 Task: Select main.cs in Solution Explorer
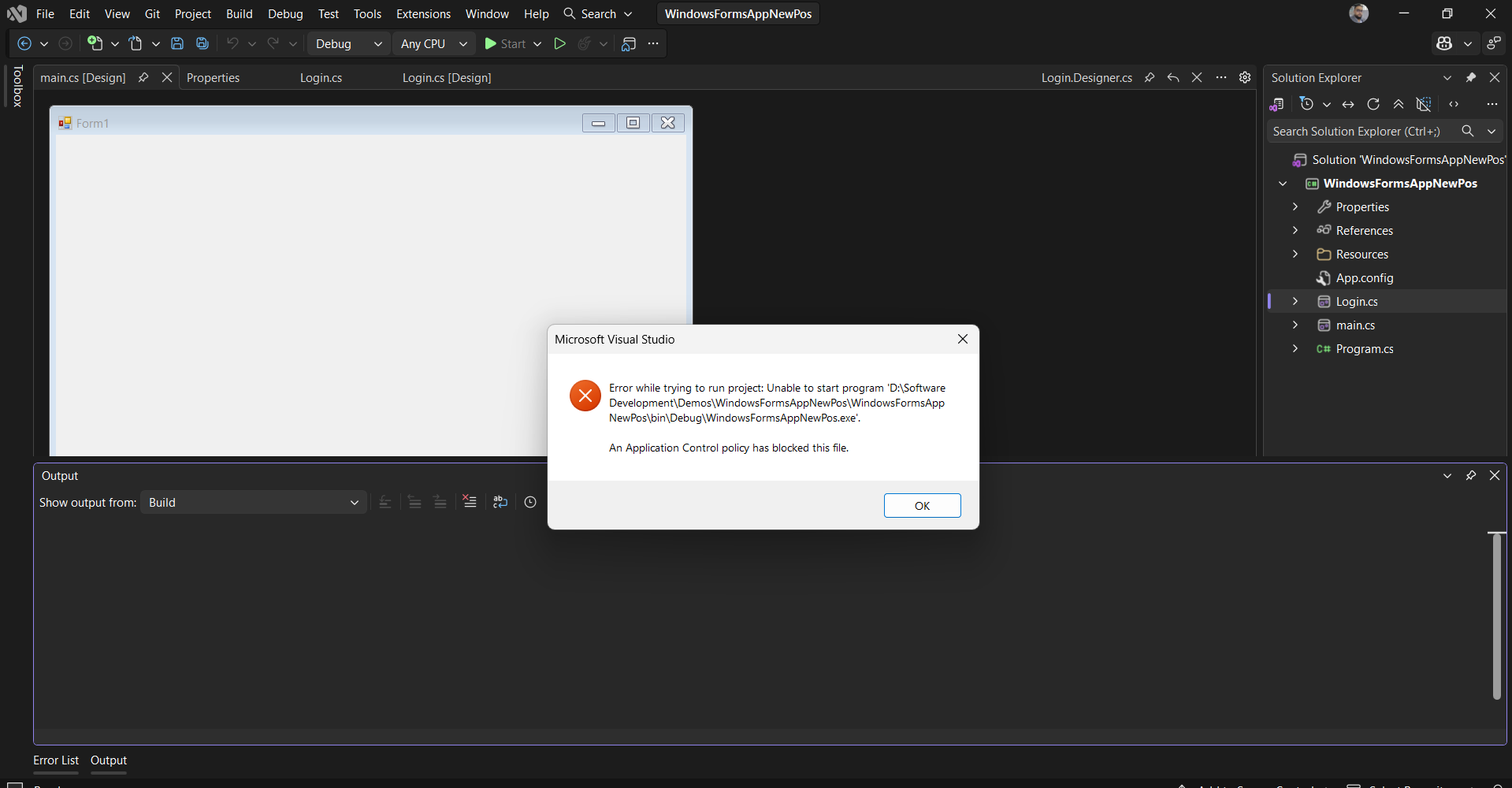pos(1355,325)
